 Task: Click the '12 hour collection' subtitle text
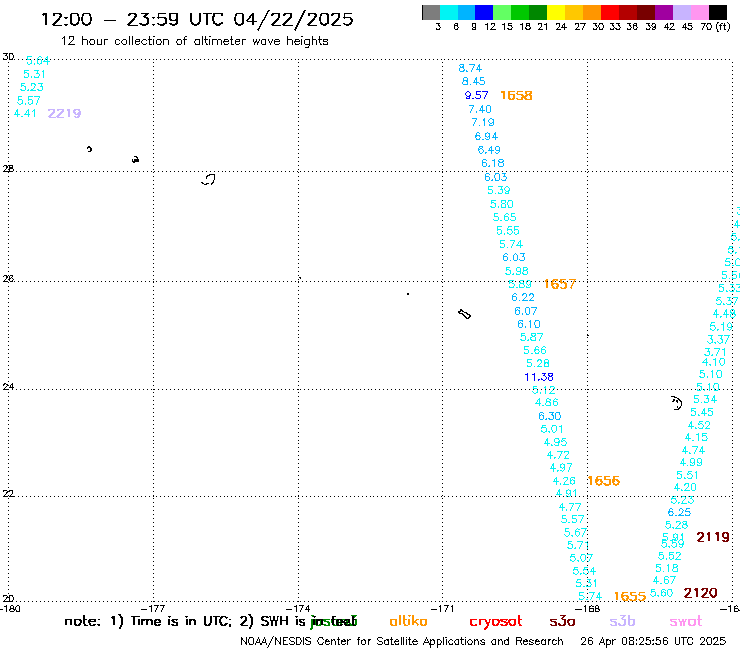coord(194,41)
